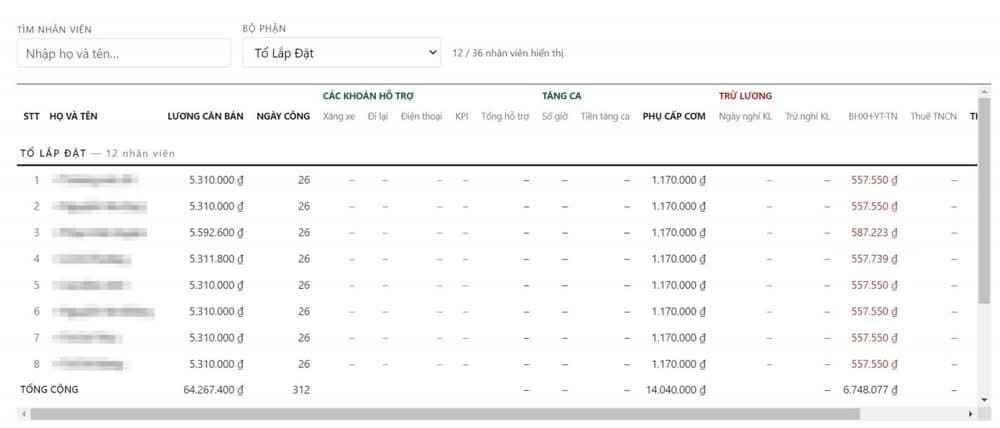Click the Ngày nghỉ KL column header

(745, 117)
